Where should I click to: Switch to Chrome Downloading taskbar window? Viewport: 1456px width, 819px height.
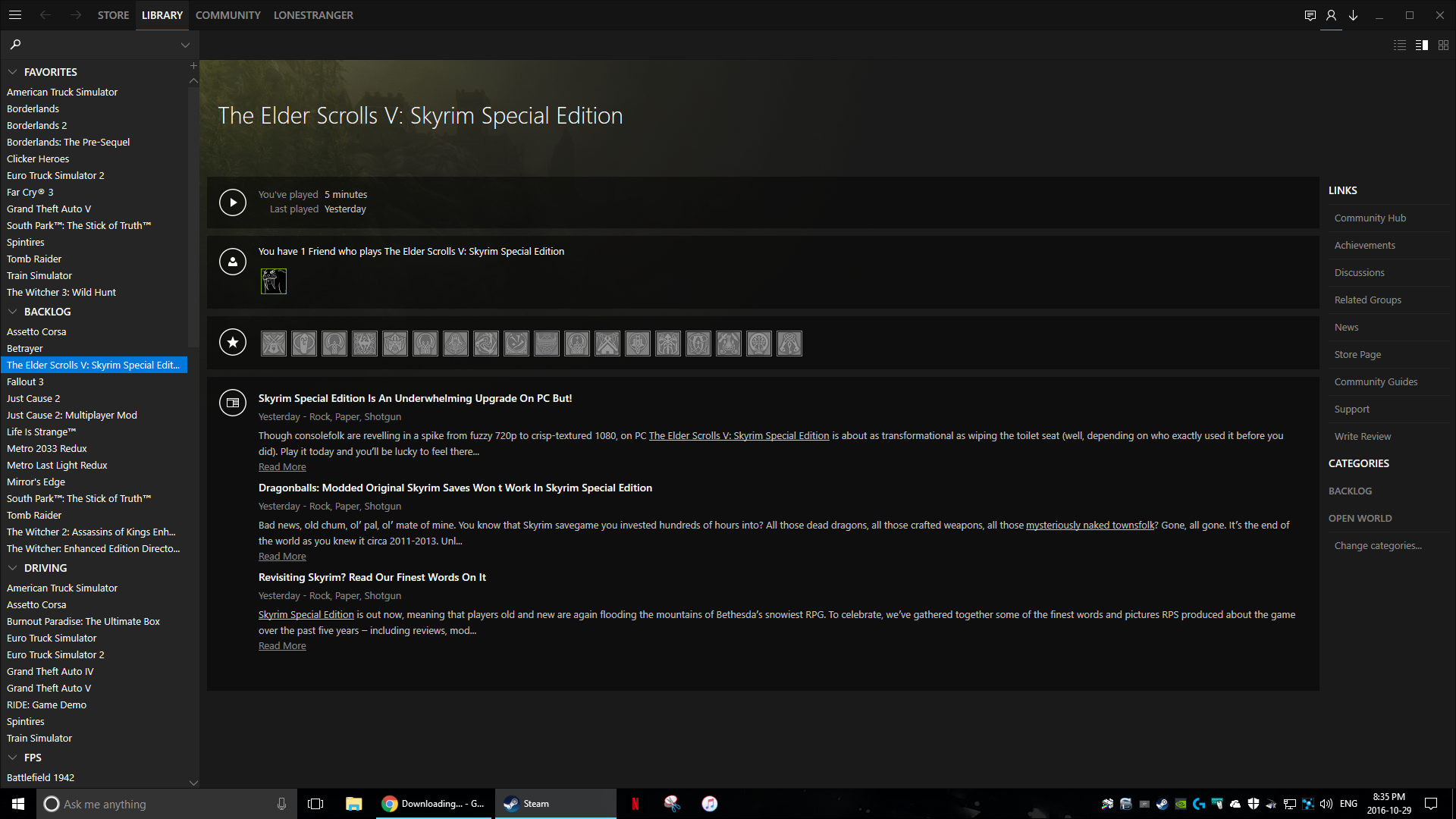(435, 804)
